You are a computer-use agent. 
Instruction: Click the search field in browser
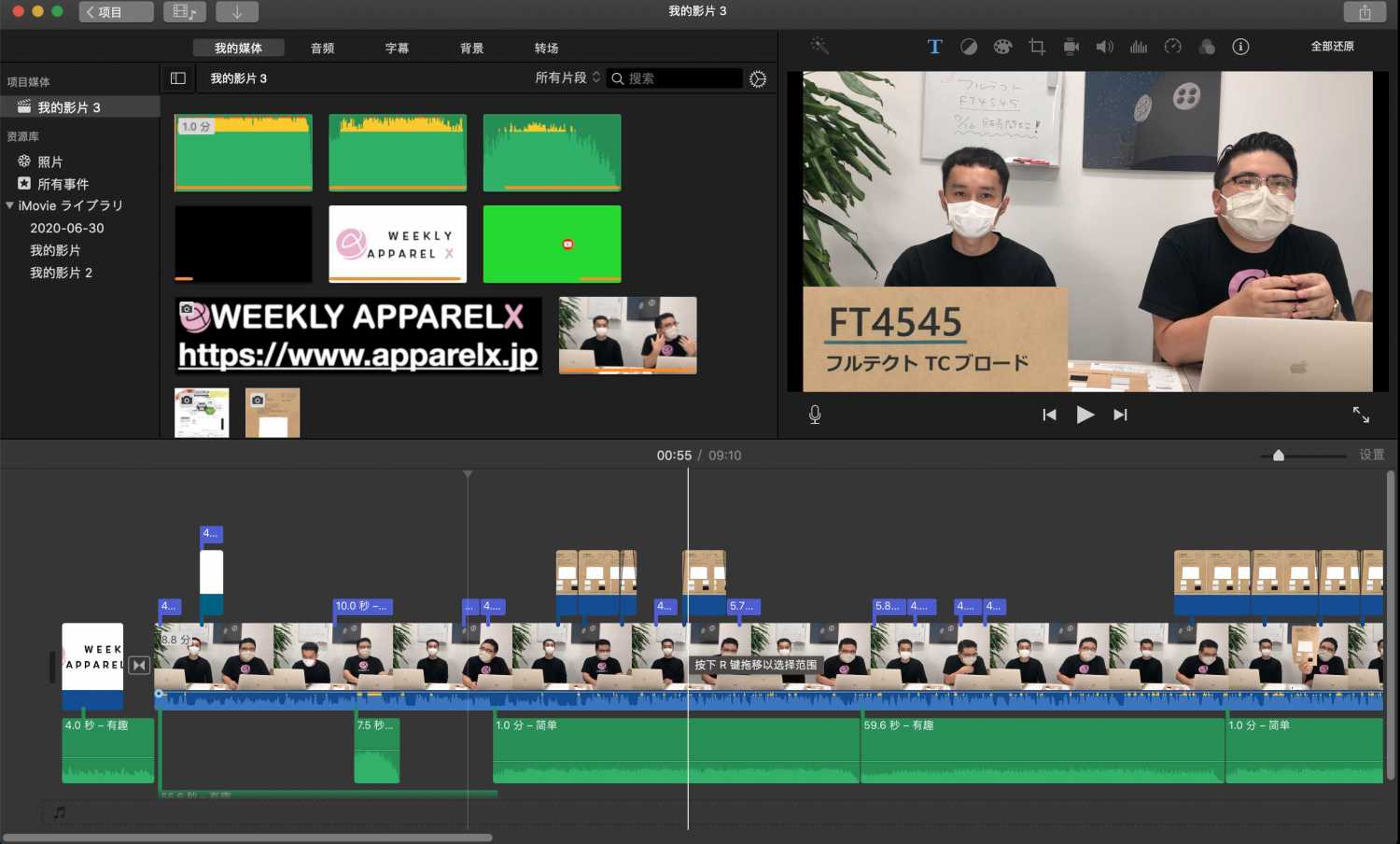[x=675, y=78]
